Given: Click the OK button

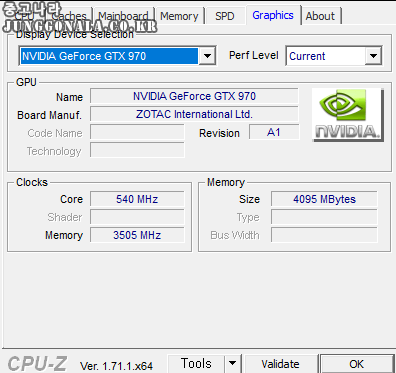Looking at the screenshot, I should (357, 364).
